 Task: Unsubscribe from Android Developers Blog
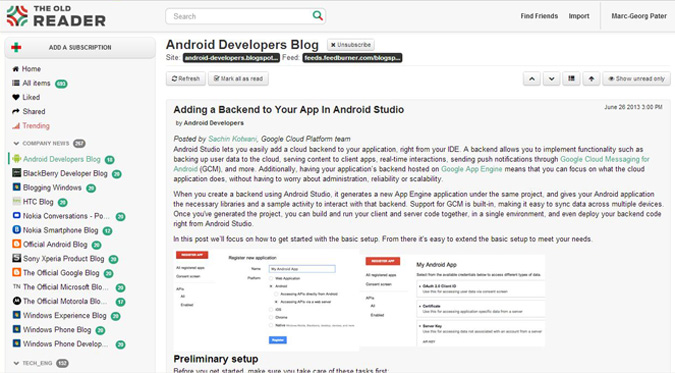tap(350, 45)
